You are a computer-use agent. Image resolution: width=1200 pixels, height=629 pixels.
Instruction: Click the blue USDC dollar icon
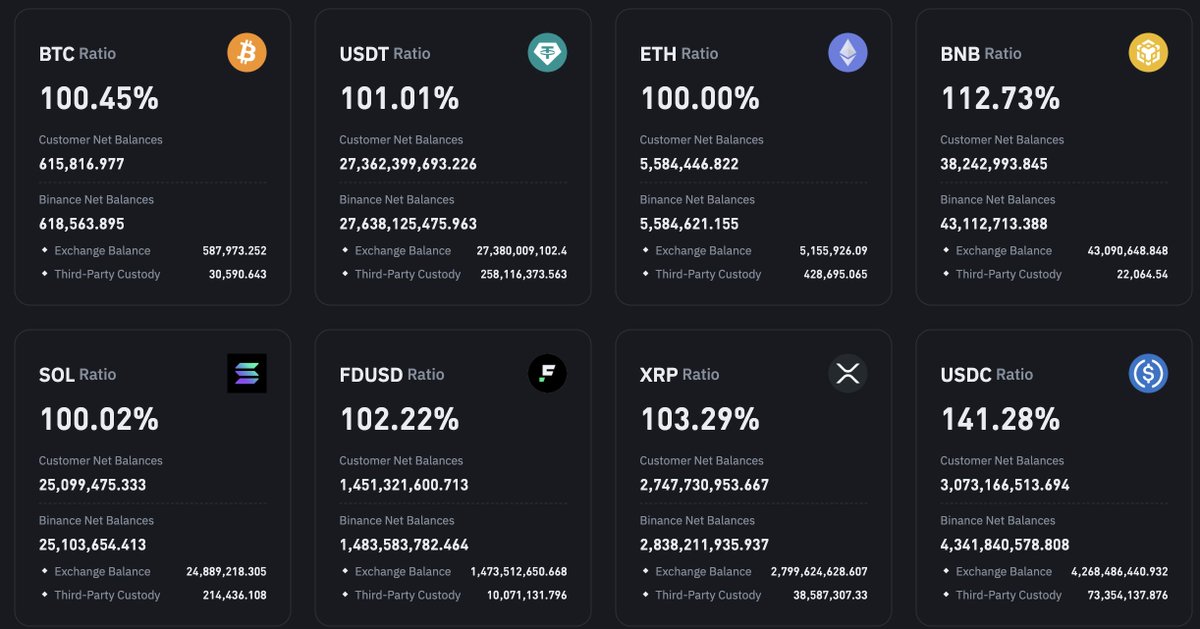coord(1148,373)
